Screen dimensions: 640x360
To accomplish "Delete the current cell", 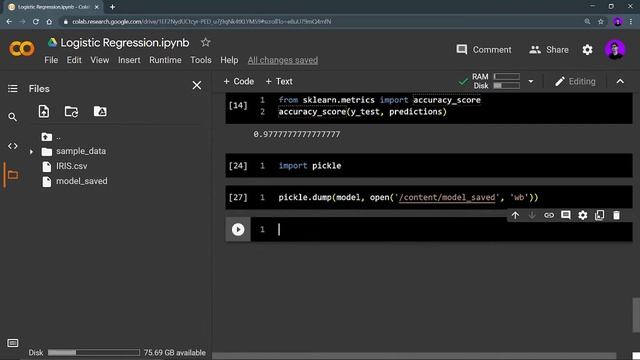I will [x=616, y=215].
